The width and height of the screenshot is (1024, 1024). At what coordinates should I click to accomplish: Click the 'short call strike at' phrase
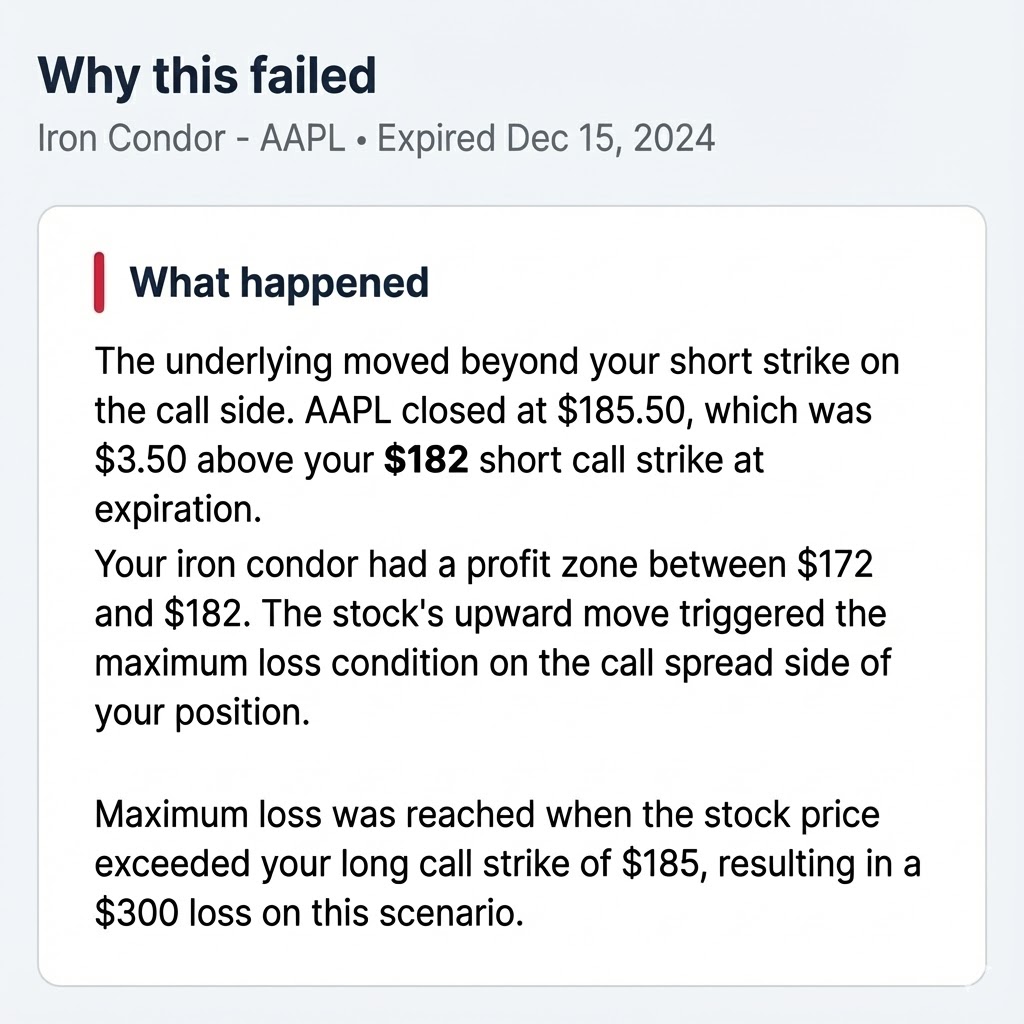(x=621, y=460)
